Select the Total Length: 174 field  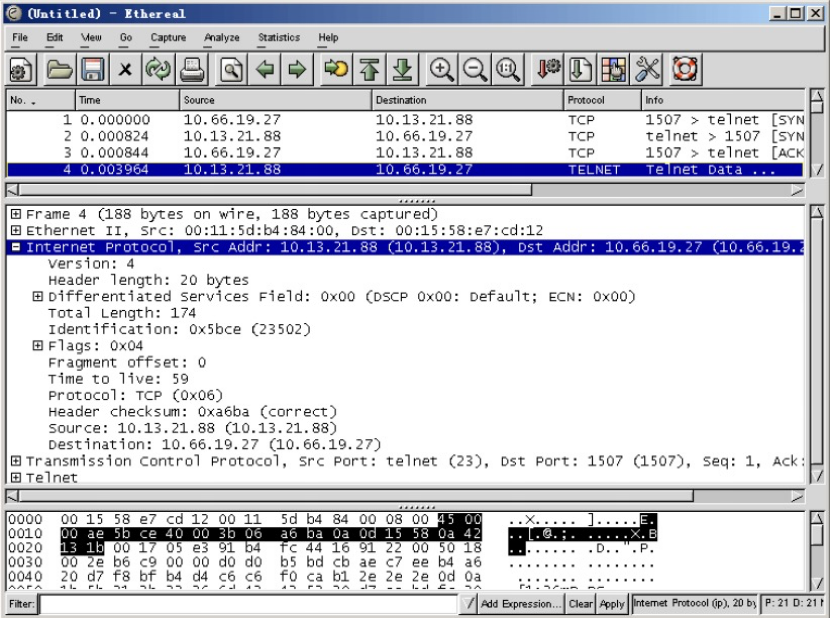122,312
